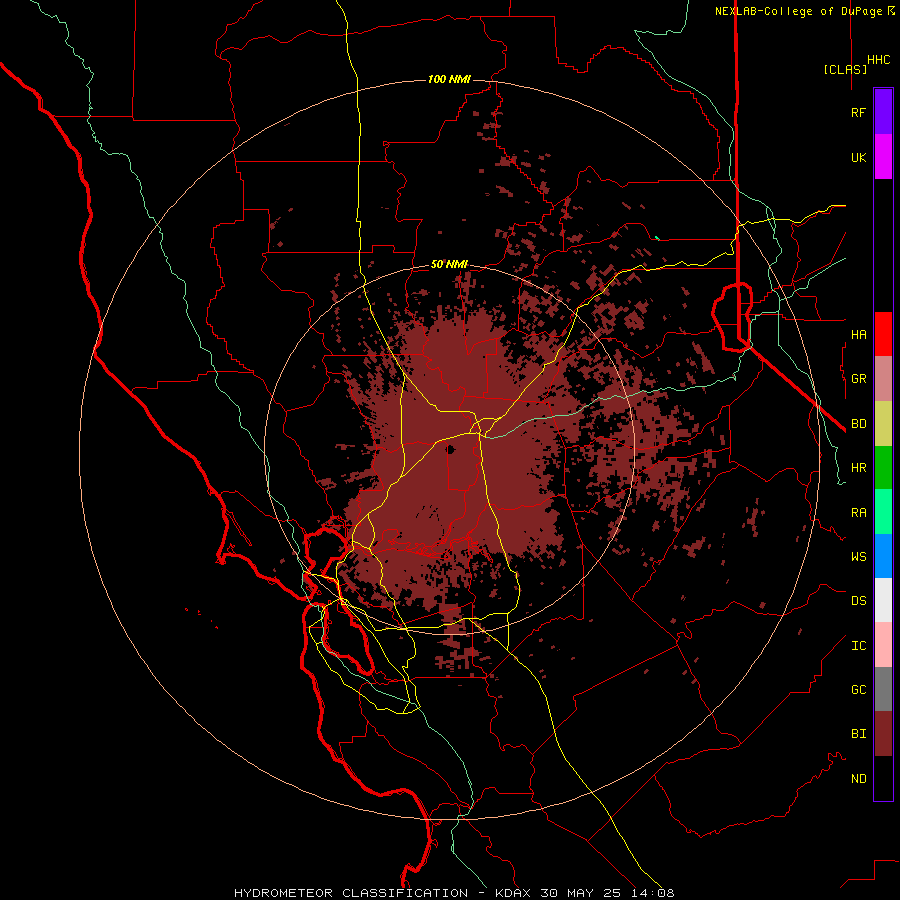Click the 100 NMI range ring label
Screen dimensions: 900x900
449,79
